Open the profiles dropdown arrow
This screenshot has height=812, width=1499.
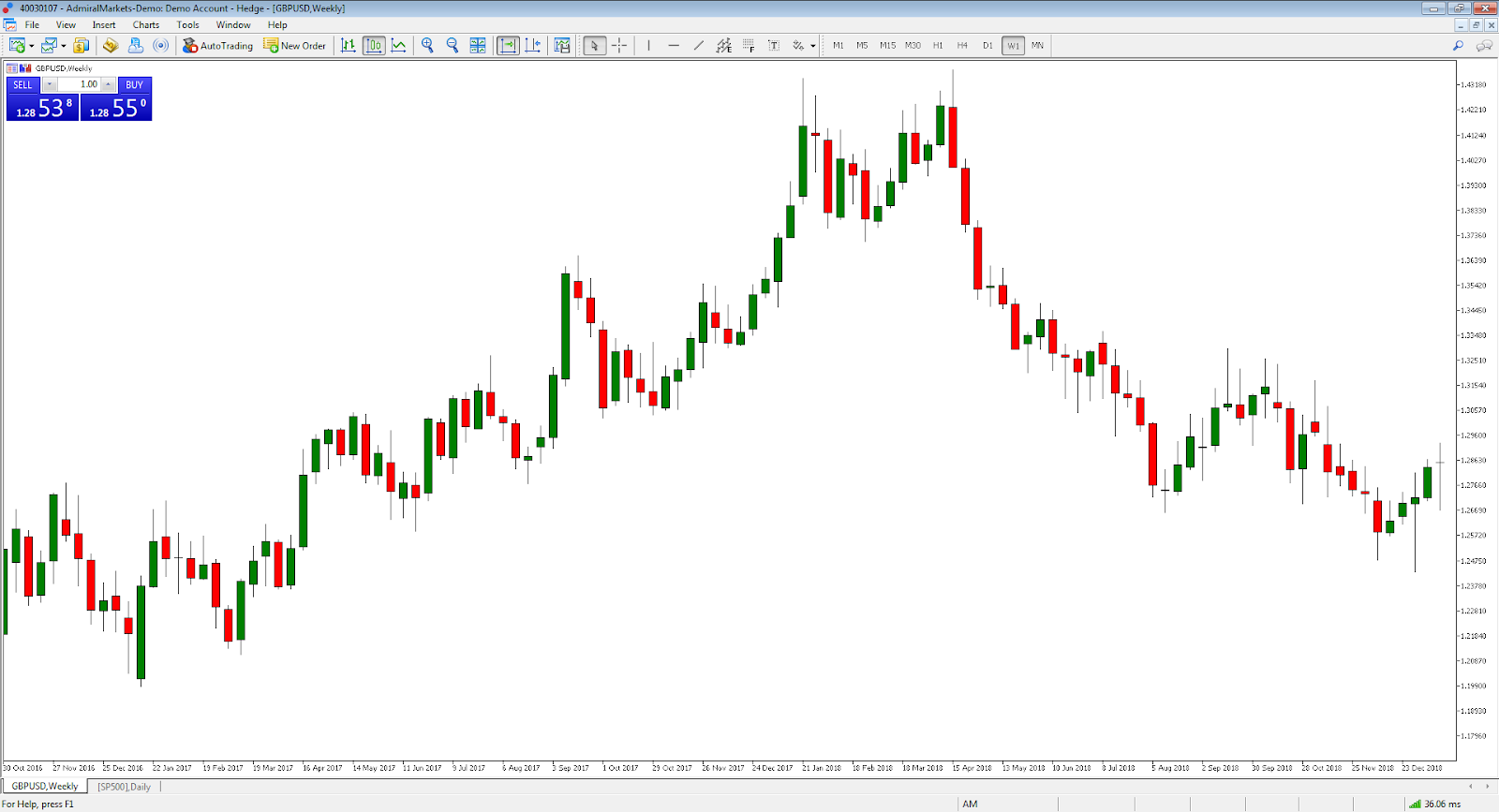(64, 45)
